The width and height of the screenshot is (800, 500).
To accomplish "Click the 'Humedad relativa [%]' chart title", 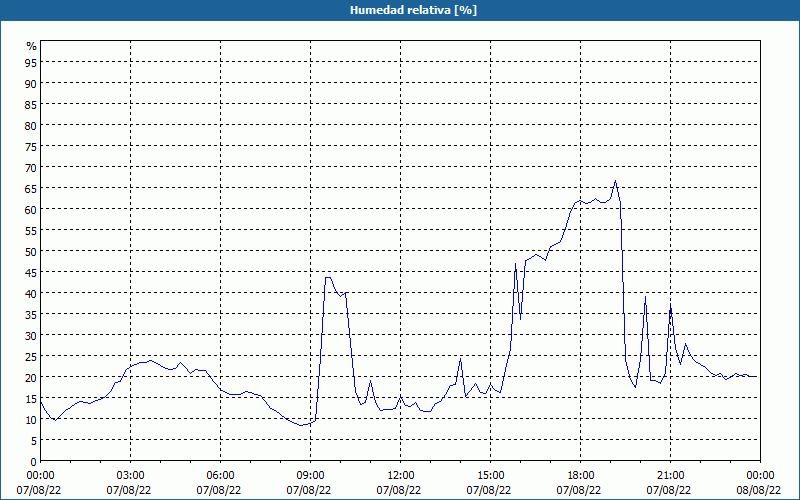I will (x=413, y=10).
